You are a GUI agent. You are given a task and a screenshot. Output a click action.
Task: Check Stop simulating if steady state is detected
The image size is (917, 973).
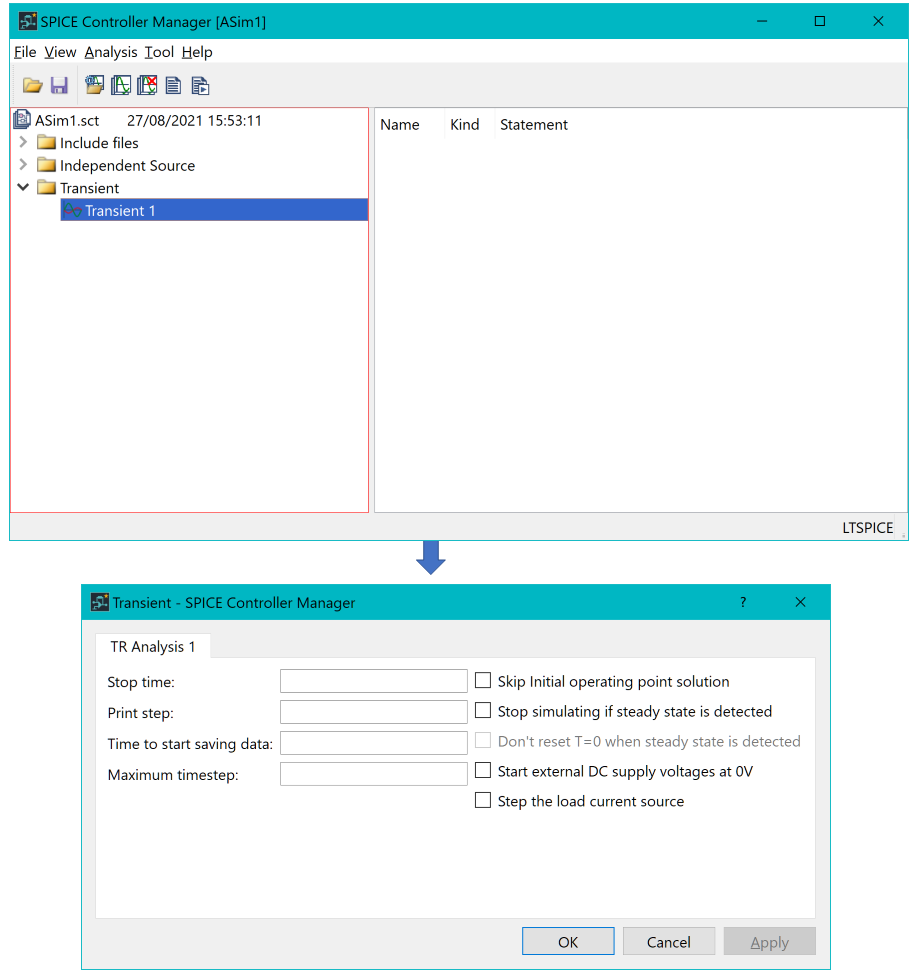pyautogui.click(x=483, y=711)
